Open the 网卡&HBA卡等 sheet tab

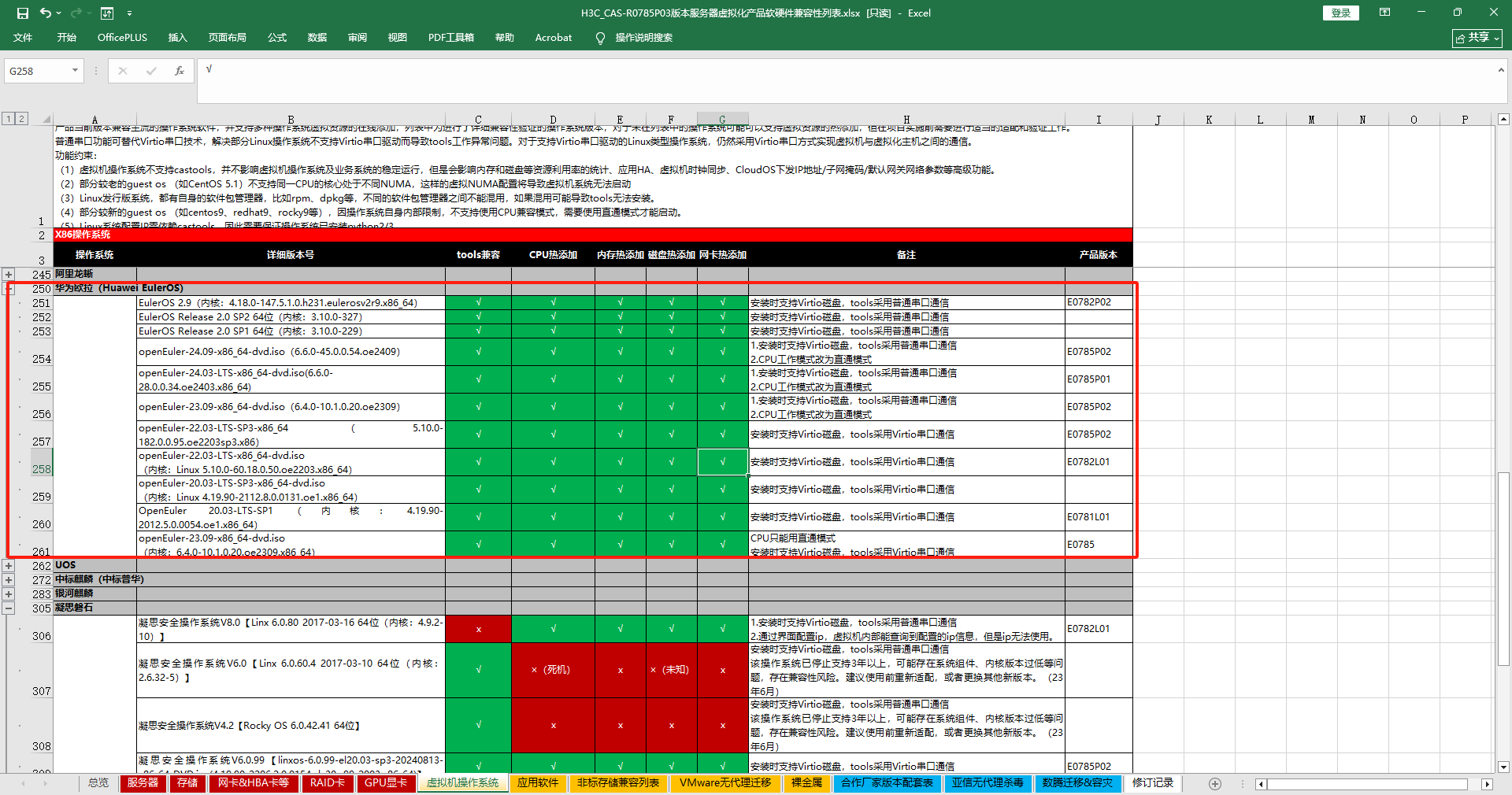(254, 783)
